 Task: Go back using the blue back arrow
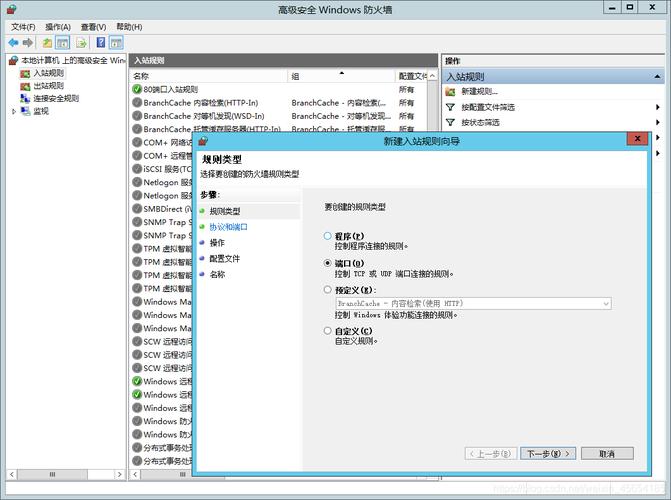coord(13,42)
